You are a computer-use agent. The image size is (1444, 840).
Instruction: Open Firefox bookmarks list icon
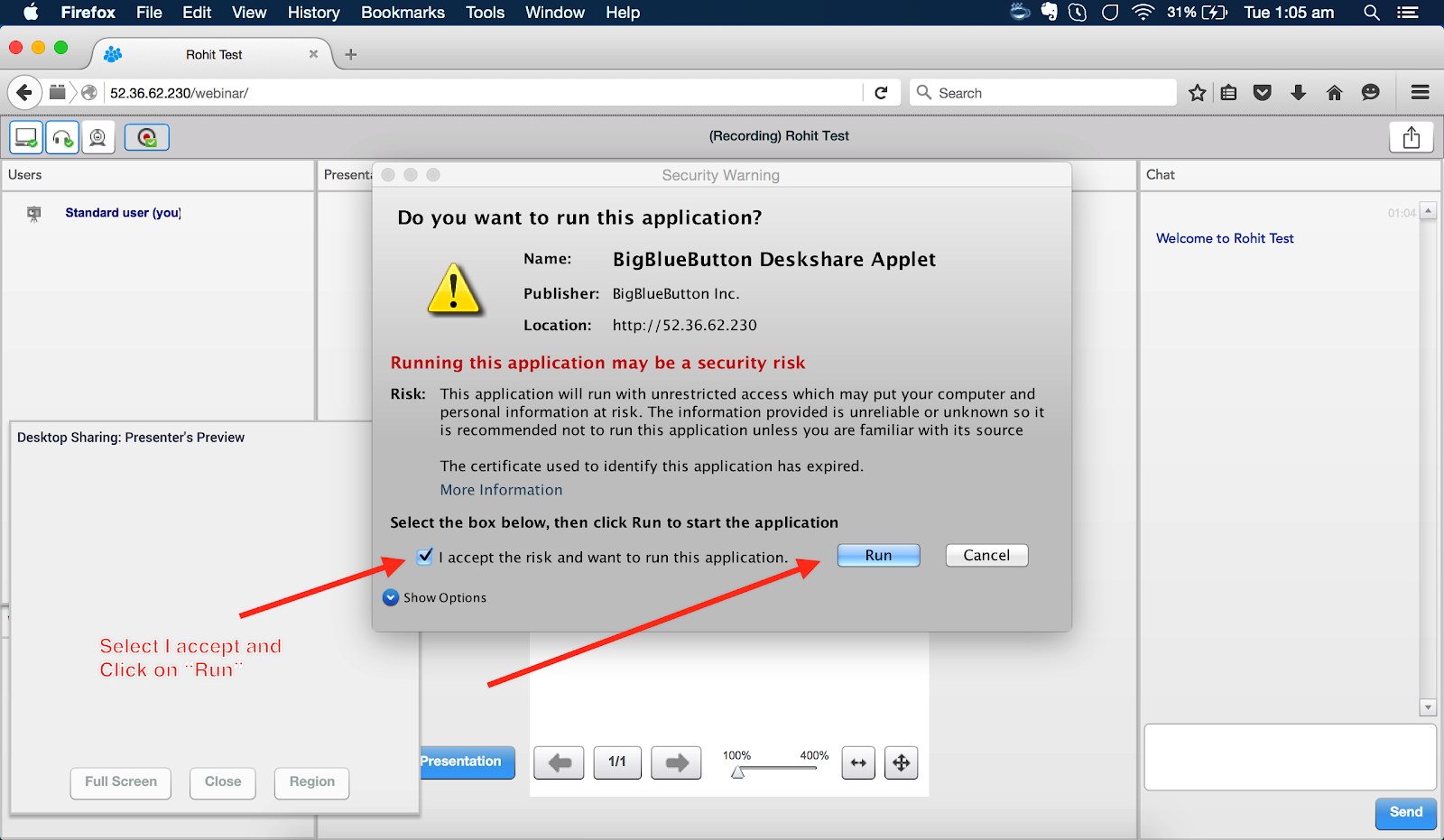[x=1229, y=93]
